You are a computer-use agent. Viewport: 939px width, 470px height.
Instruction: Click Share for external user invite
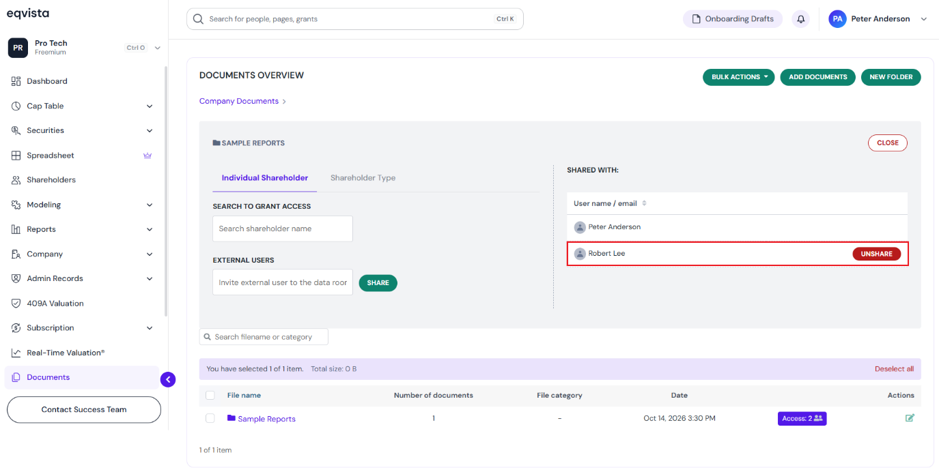tap(378, 283)
